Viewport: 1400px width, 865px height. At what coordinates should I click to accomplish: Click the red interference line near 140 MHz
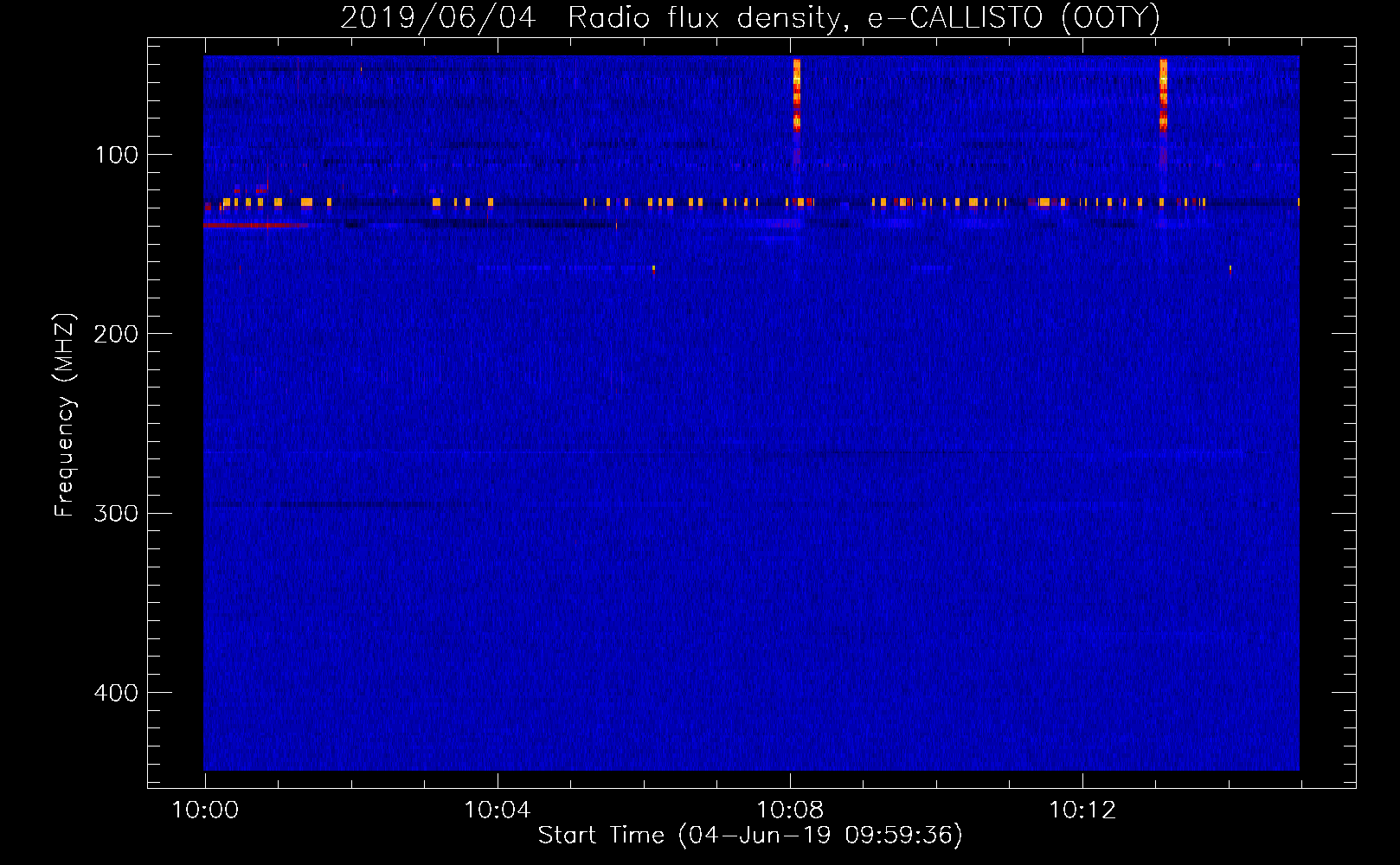255,225
